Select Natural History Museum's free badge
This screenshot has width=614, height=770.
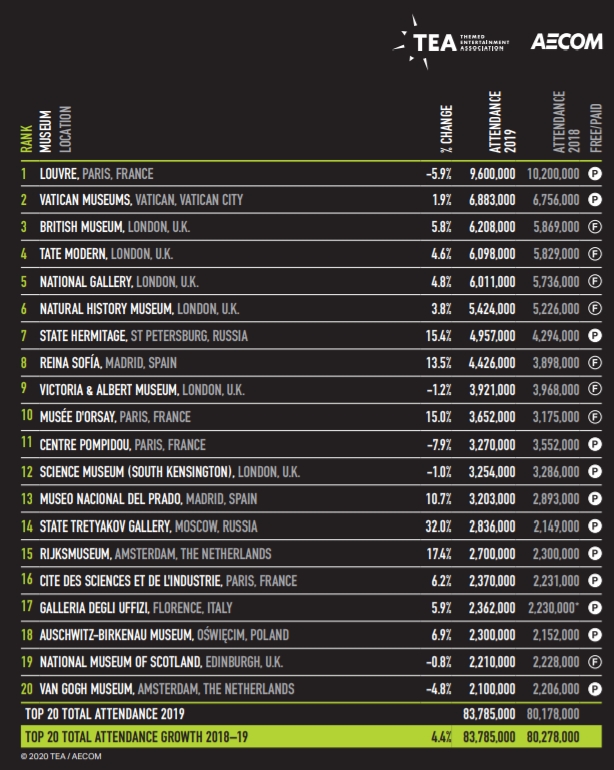click(595, 308)
